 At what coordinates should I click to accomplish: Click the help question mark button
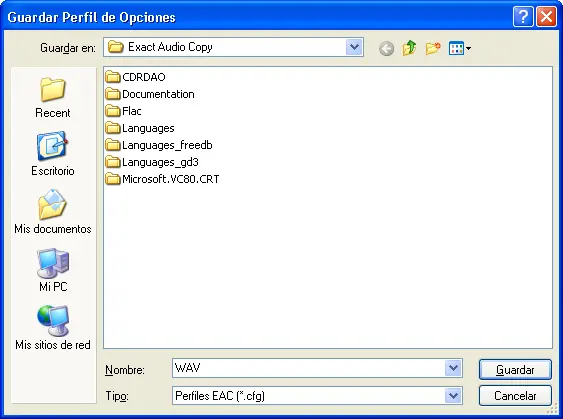coord(523,17)
